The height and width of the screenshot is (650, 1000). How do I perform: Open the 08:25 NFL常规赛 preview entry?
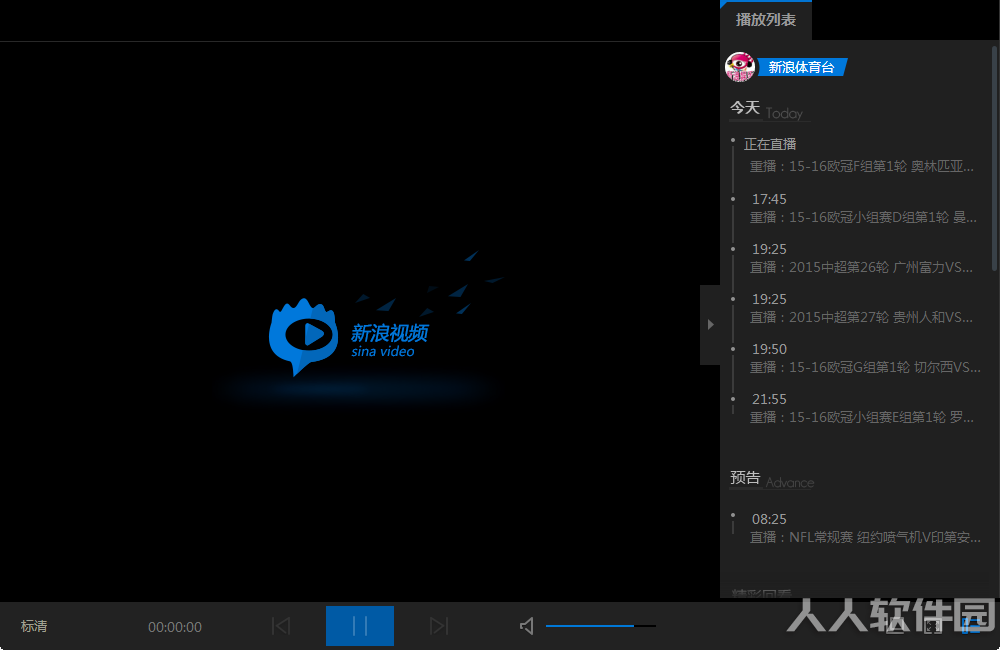(x=865, y=537)
